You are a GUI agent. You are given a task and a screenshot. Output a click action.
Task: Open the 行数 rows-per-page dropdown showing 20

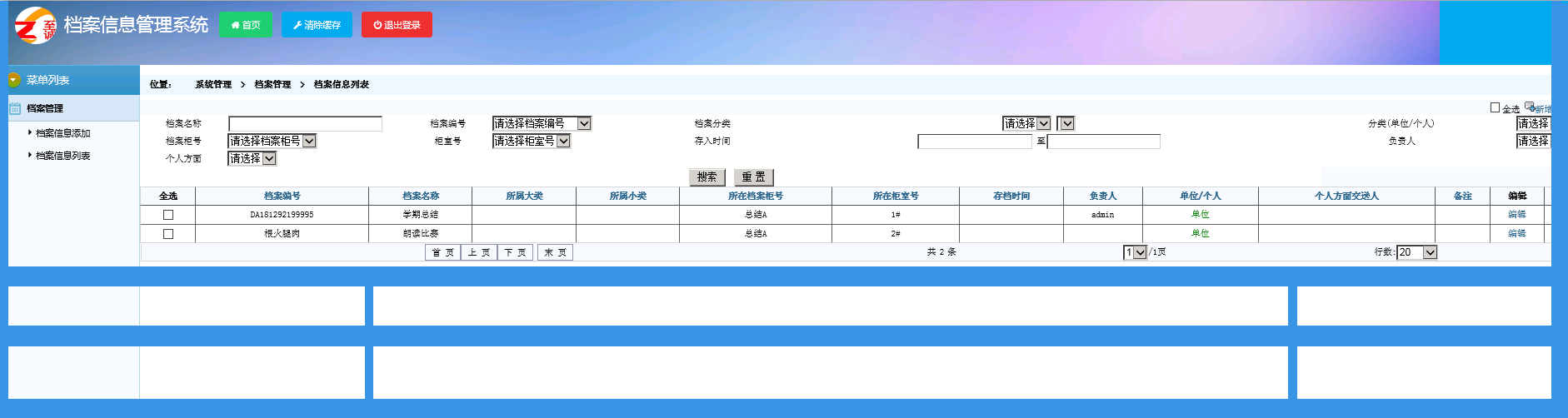1417,252
